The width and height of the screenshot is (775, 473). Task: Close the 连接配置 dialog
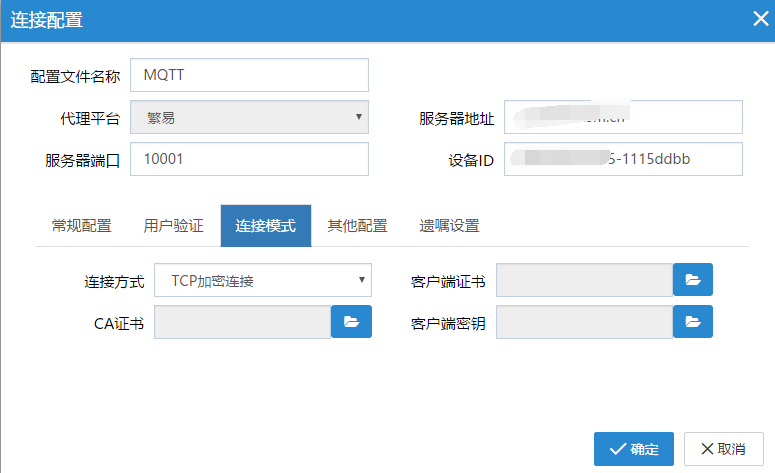[759, 19]
